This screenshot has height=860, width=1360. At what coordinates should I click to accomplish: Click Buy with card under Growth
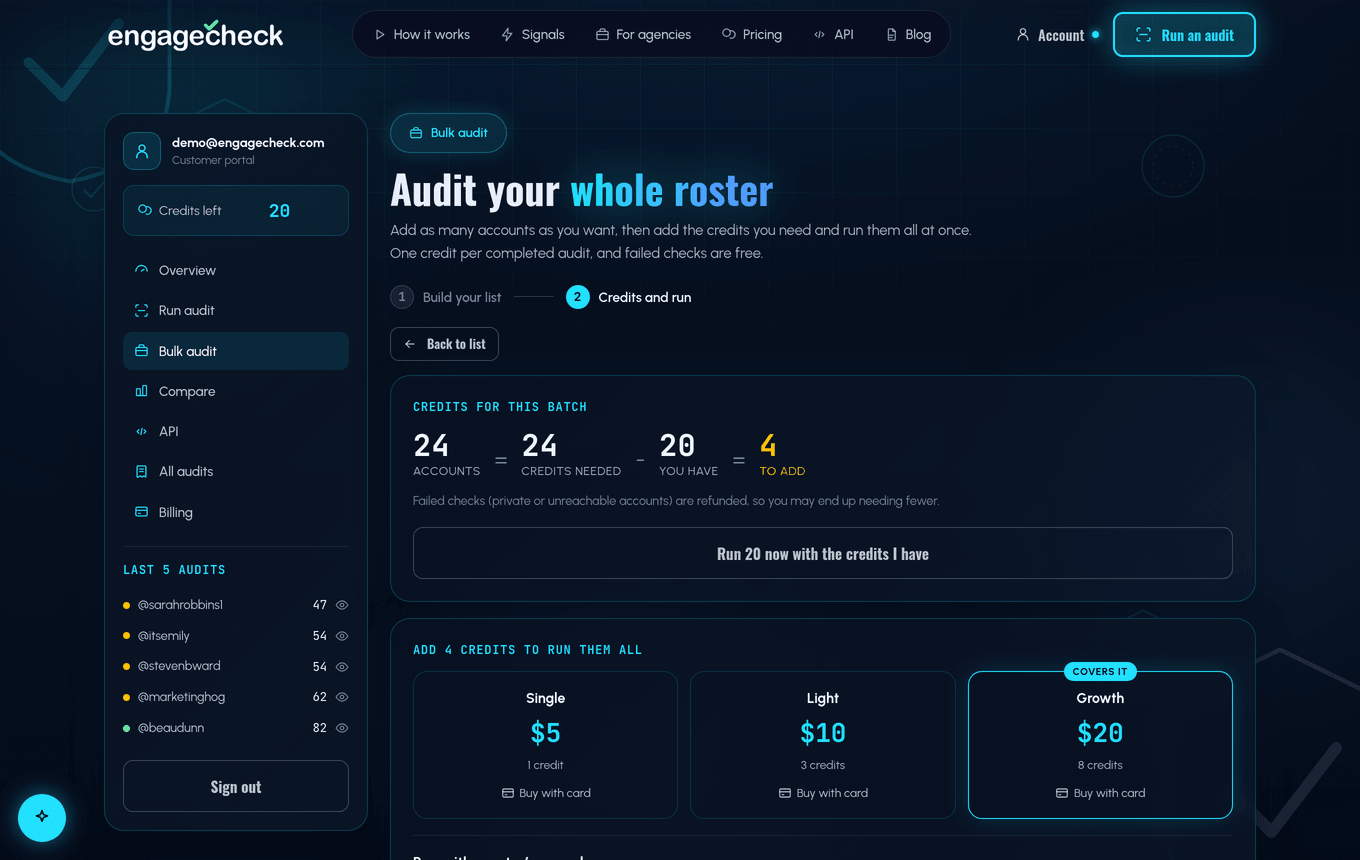pos(1100,793)
